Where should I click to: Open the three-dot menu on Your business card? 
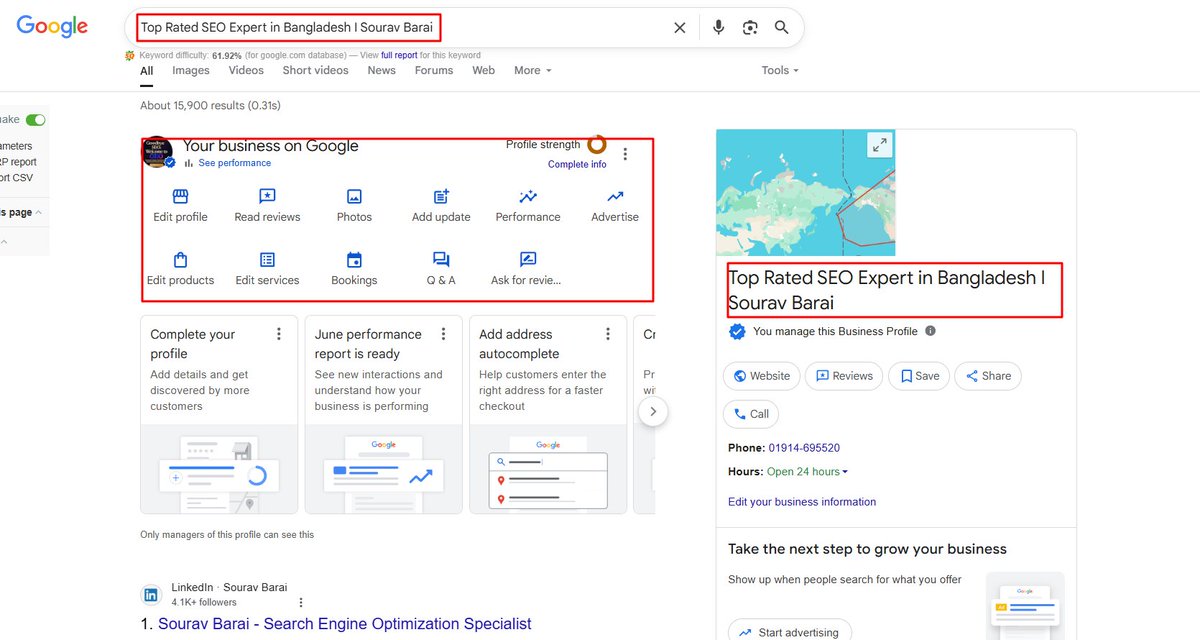tap(625, 154)
